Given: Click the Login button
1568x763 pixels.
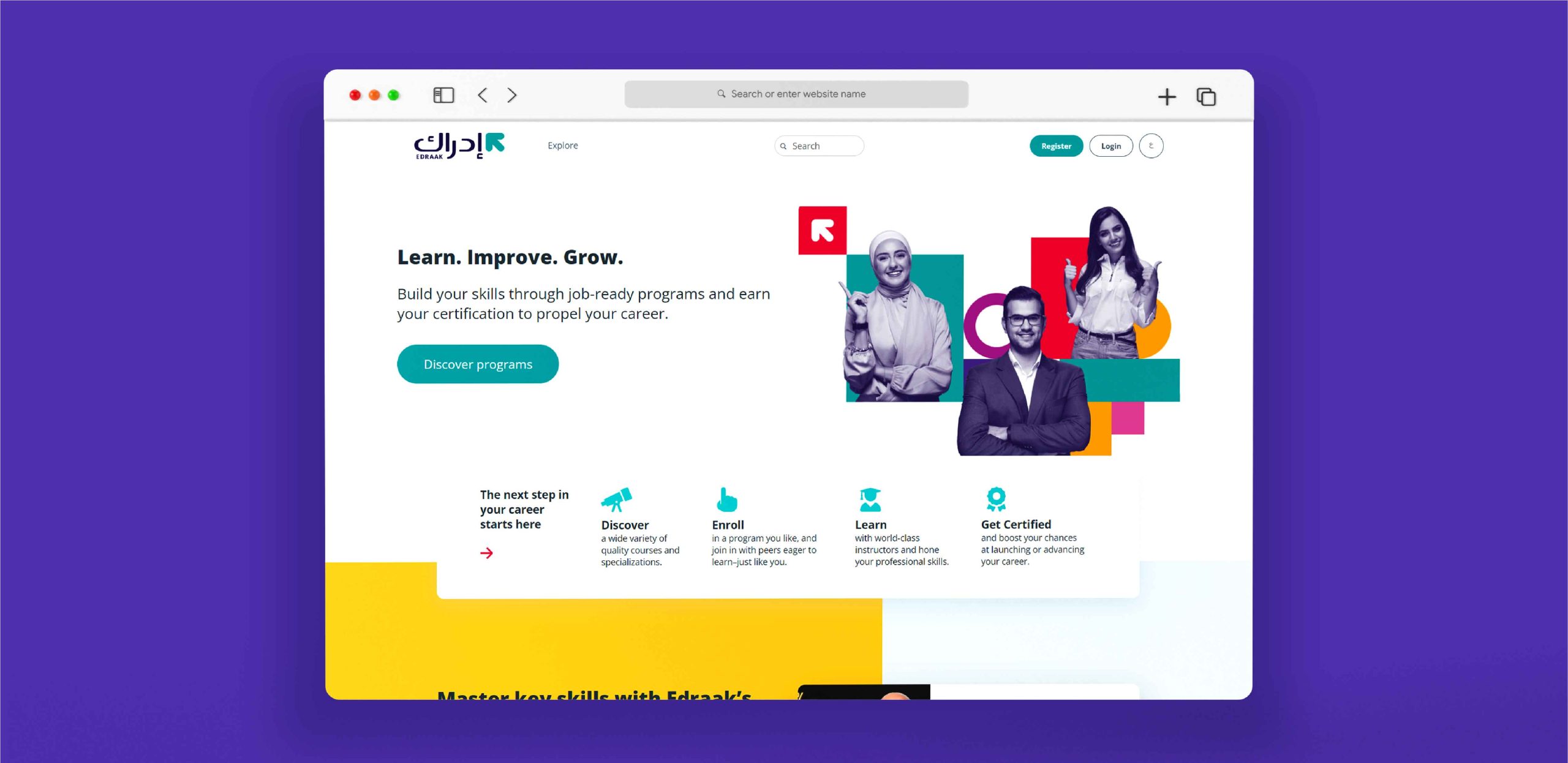Looking at the screenshot, I should coord(1110,146).
